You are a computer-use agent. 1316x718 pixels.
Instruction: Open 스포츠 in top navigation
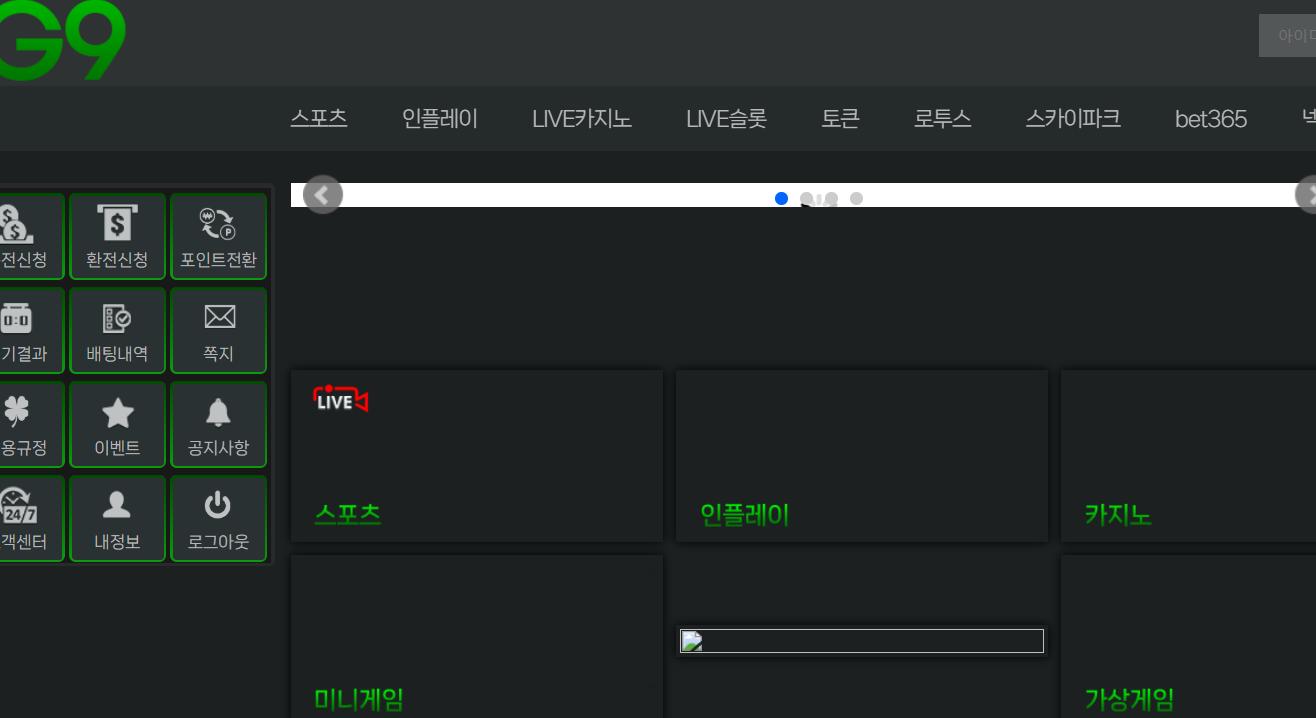coord(319,119)
